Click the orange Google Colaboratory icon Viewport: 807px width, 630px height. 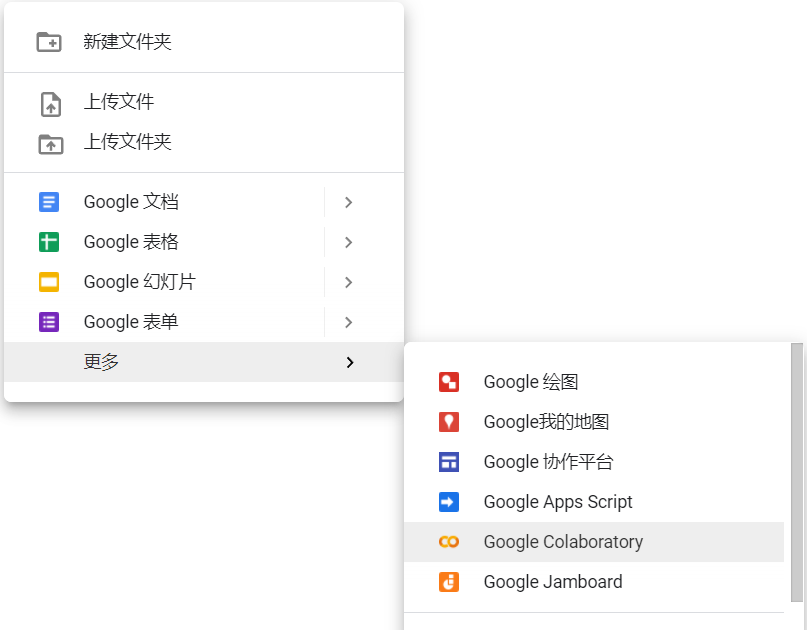(x=450, y=542)
